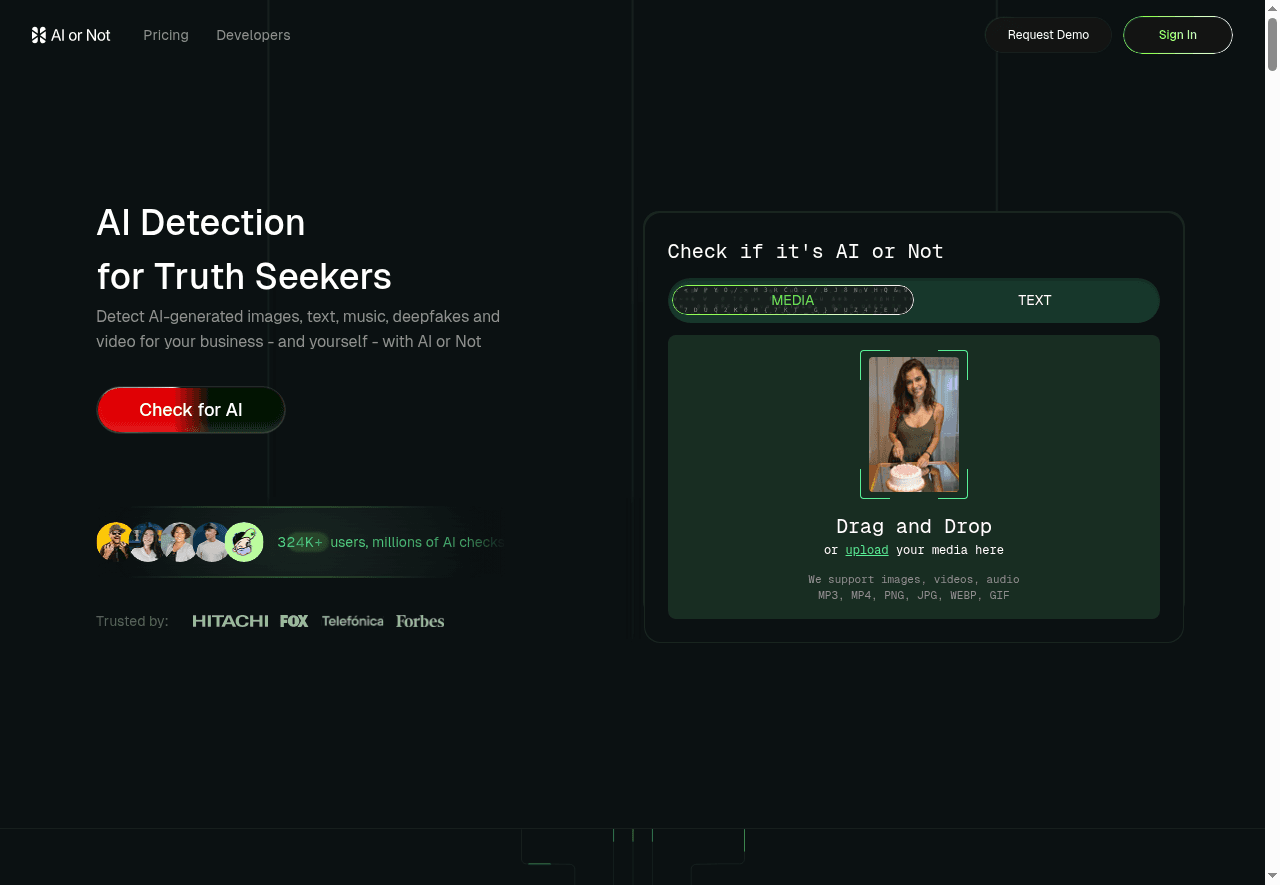Select the sample photo of woman with cake
1280x885 pixels.
[913, 424]
